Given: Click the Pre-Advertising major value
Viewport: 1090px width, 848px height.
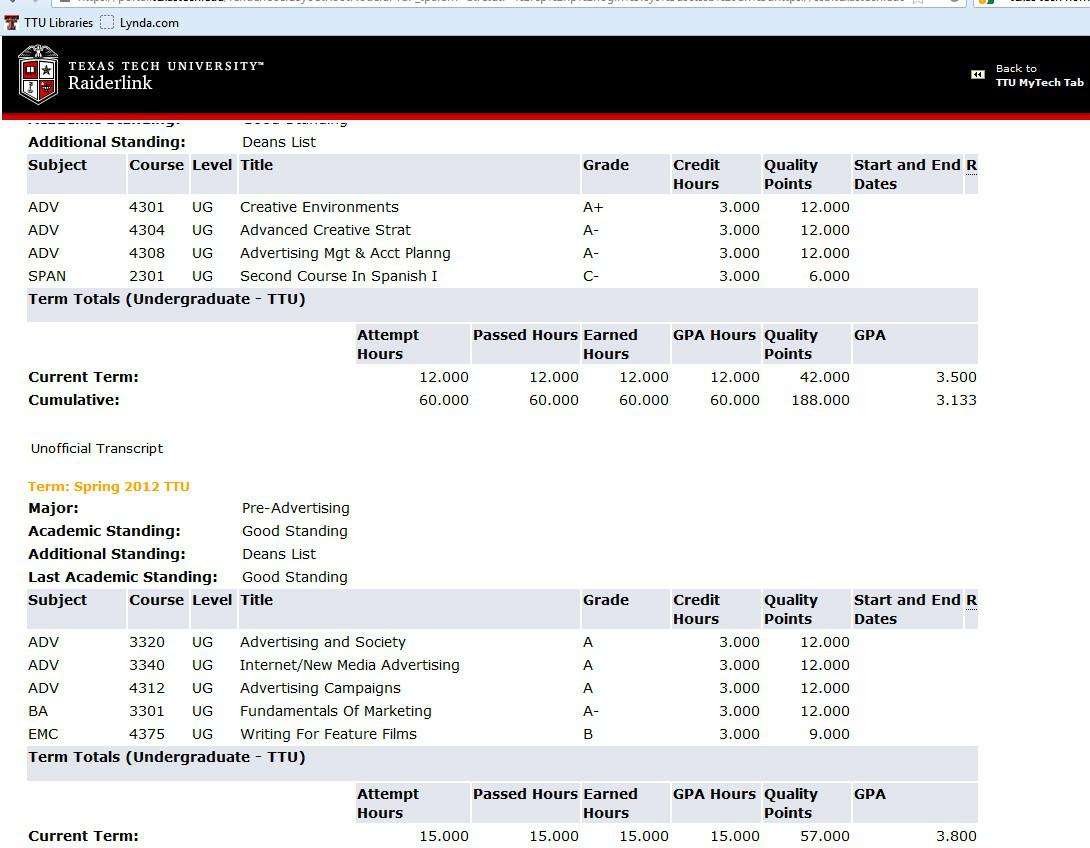Looking at the screenshot, I should pyautogui.click(x=295, y=508).
